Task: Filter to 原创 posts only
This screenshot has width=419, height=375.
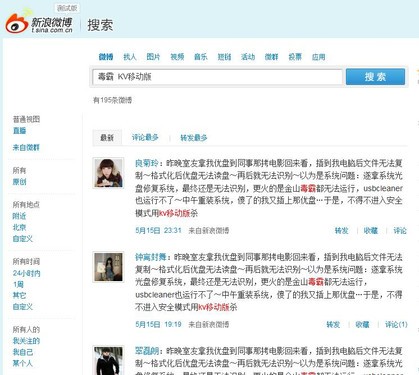Action: 19,182
